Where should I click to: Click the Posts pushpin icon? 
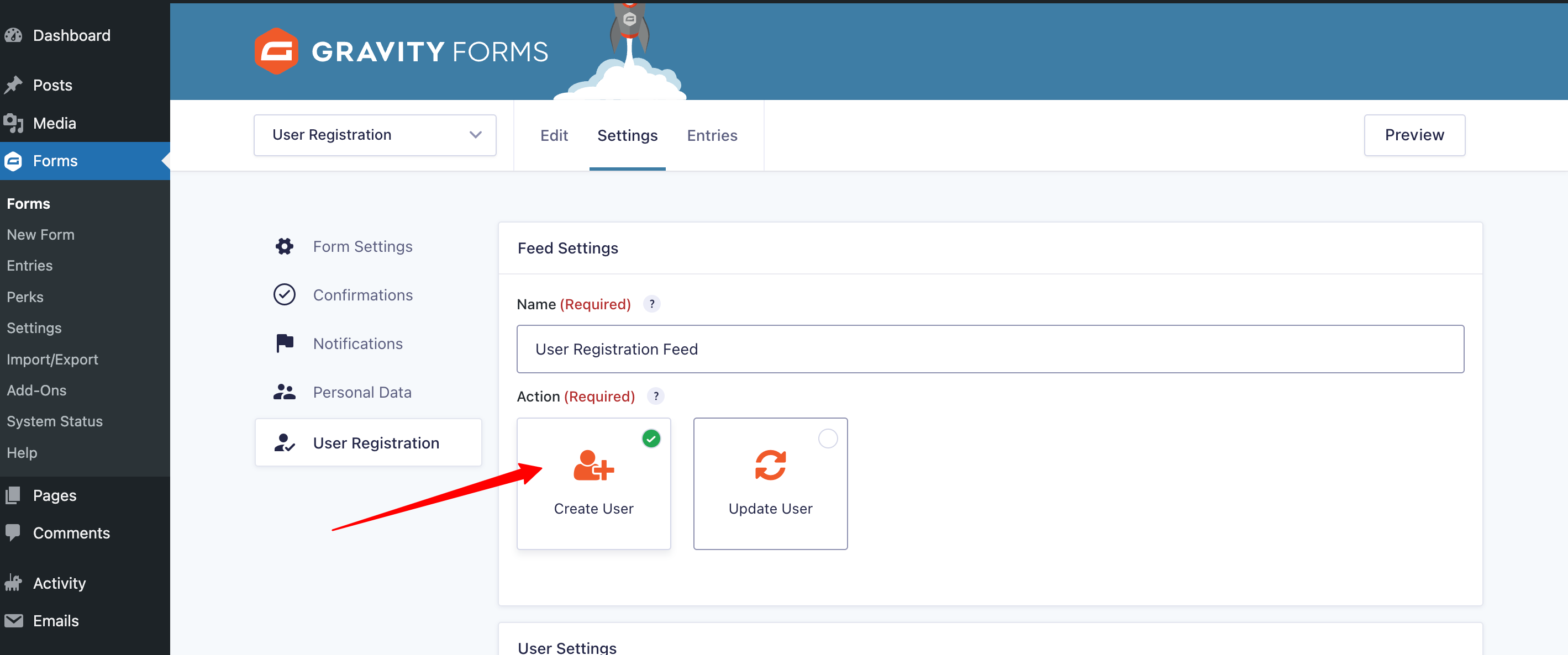[x=13, y=85]
